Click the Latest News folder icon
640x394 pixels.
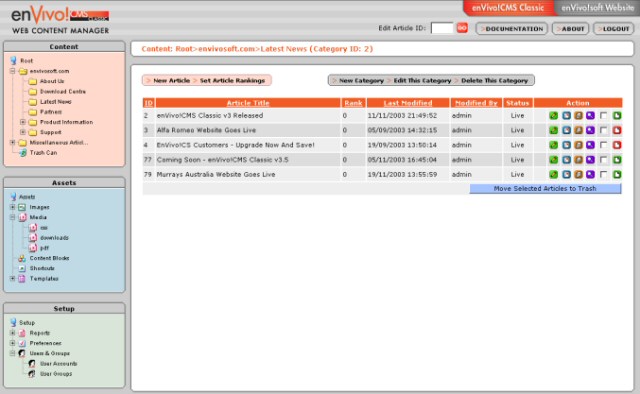33,102
